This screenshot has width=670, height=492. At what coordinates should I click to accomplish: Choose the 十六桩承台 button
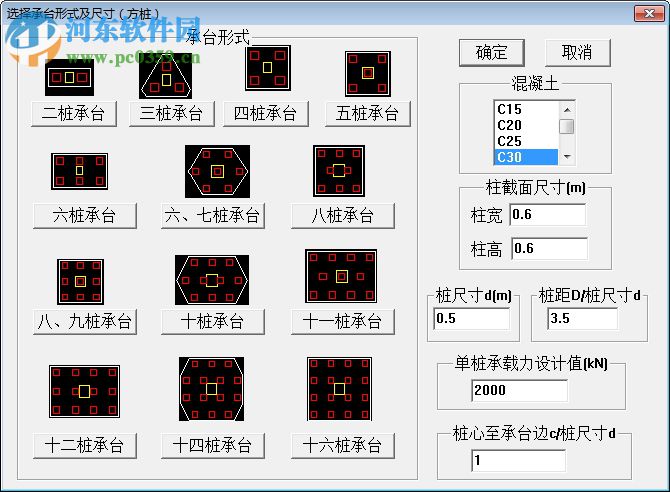point(343,445)
